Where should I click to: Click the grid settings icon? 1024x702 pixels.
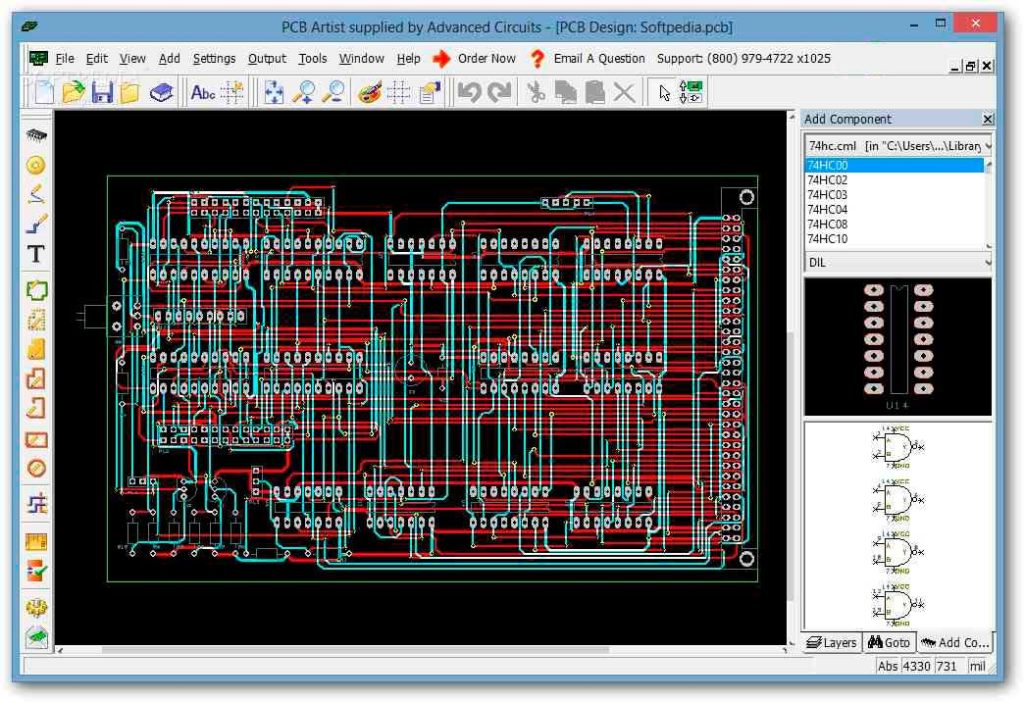[399, 93]
